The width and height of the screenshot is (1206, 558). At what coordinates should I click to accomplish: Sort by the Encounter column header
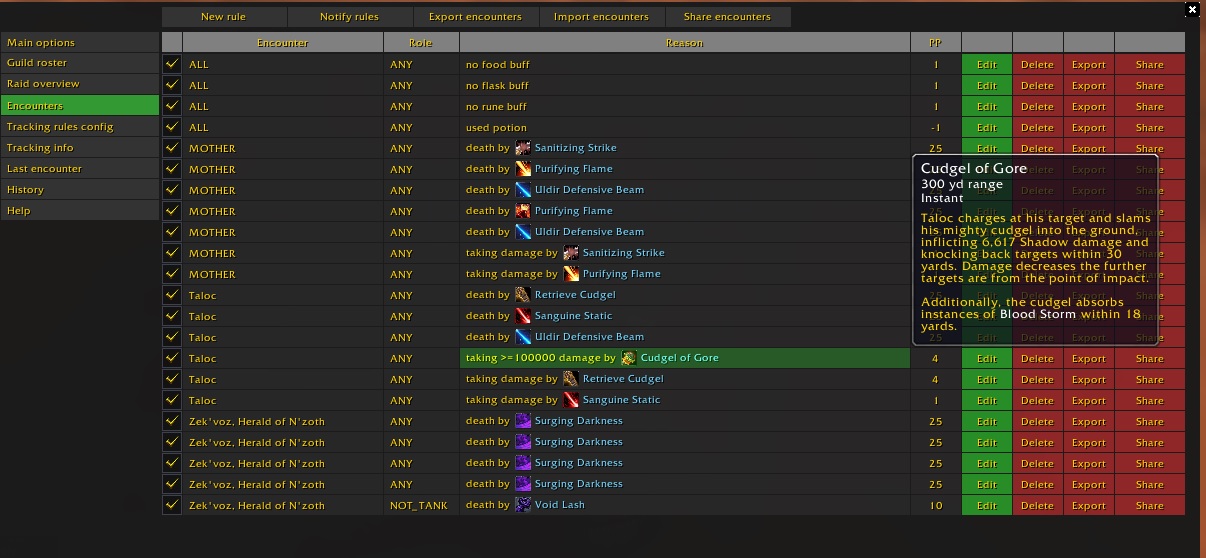pyautogui.click(x=283, y=43)
